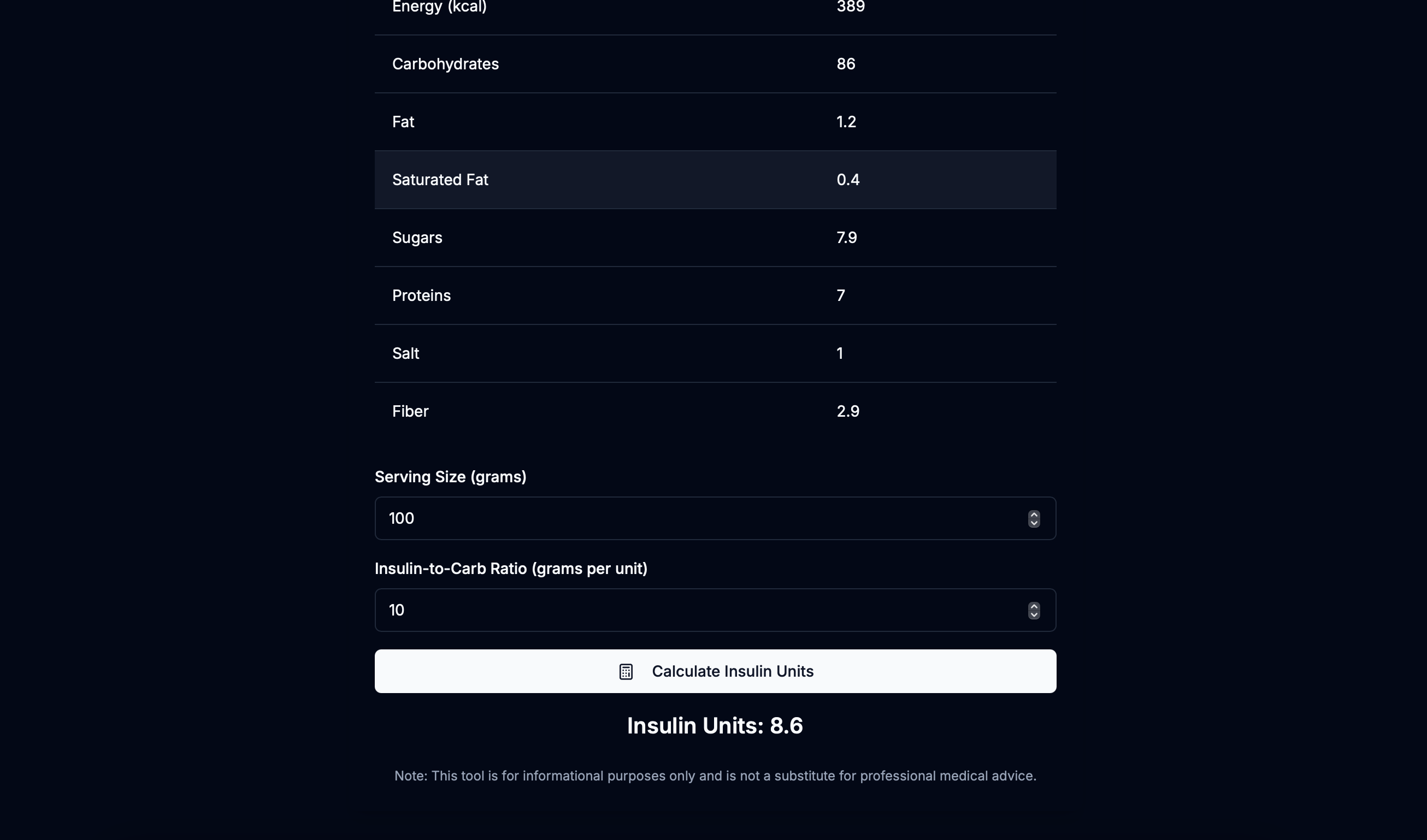1427x840 pixels.
Task: Click the Insulin-to-Carb Ratio label text
Action: (x=511, y=569)
